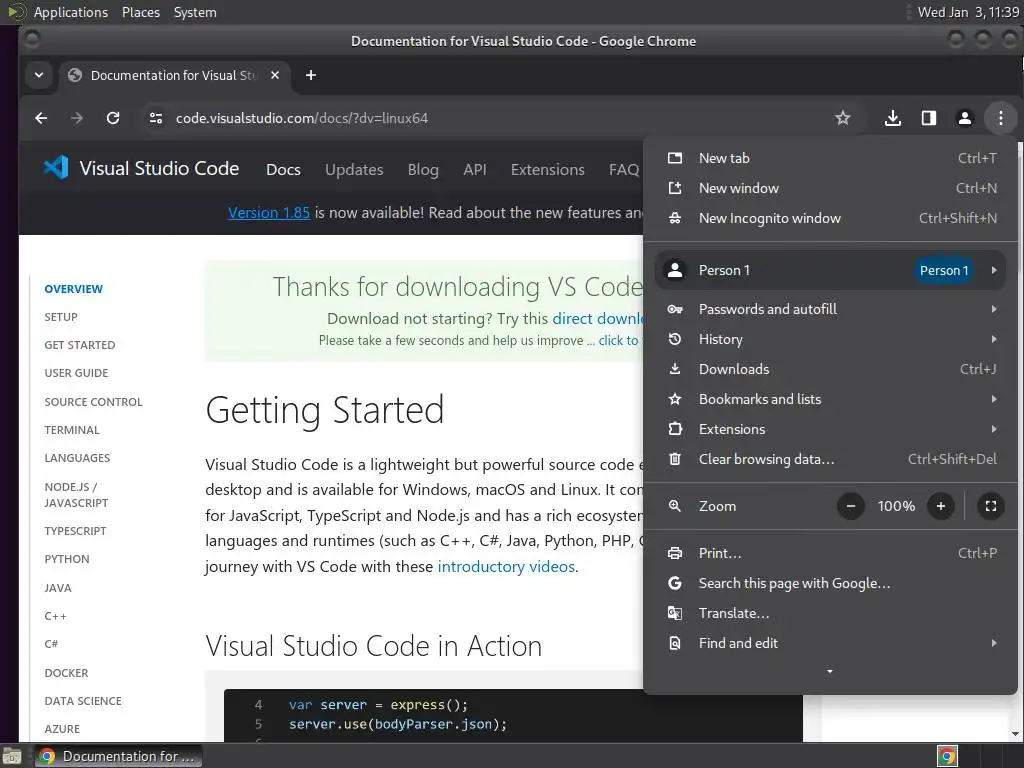Bookmark this page with the star icon
This screenshot has height=768, width=1024.
842,118
